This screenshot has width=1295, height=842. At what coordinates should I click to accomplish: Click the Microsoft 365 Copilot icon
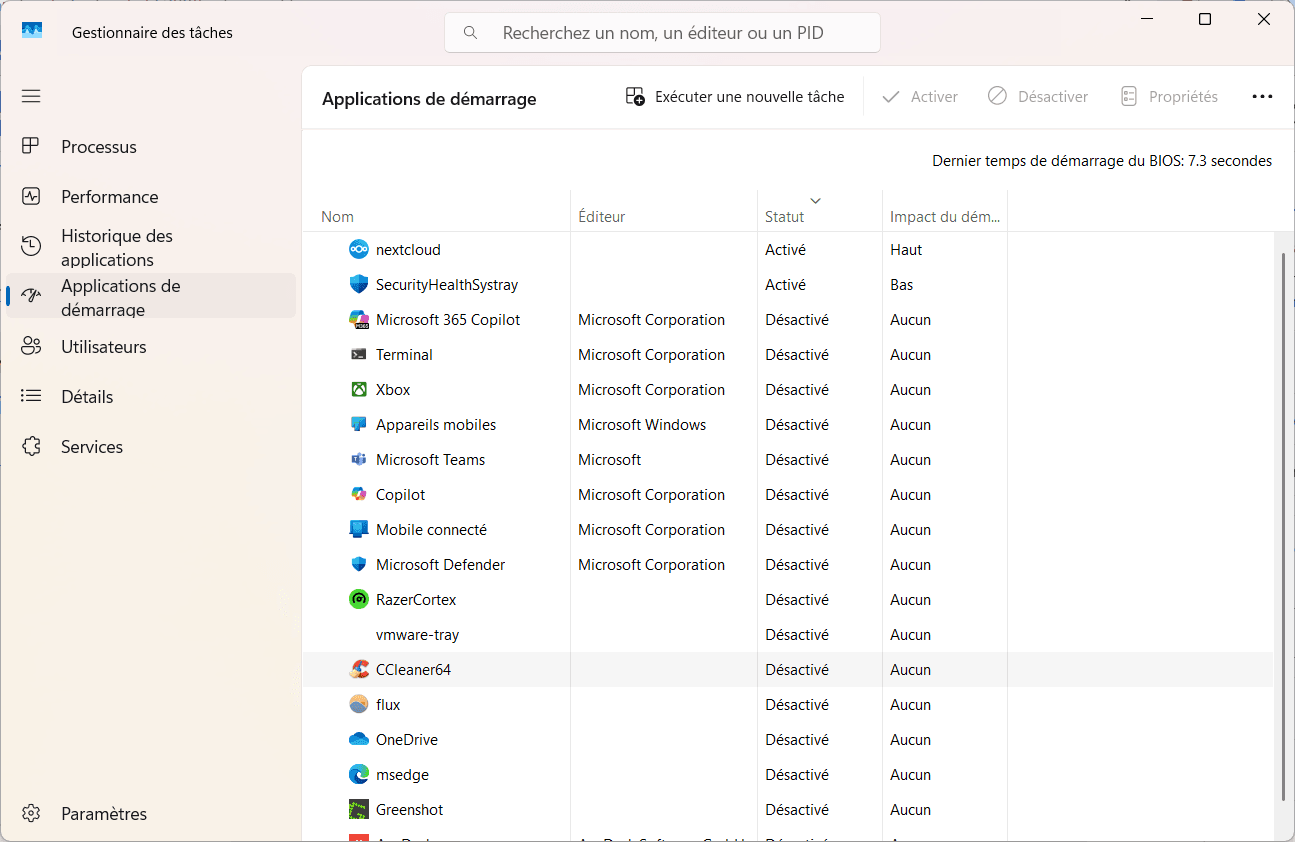[359, 319]
